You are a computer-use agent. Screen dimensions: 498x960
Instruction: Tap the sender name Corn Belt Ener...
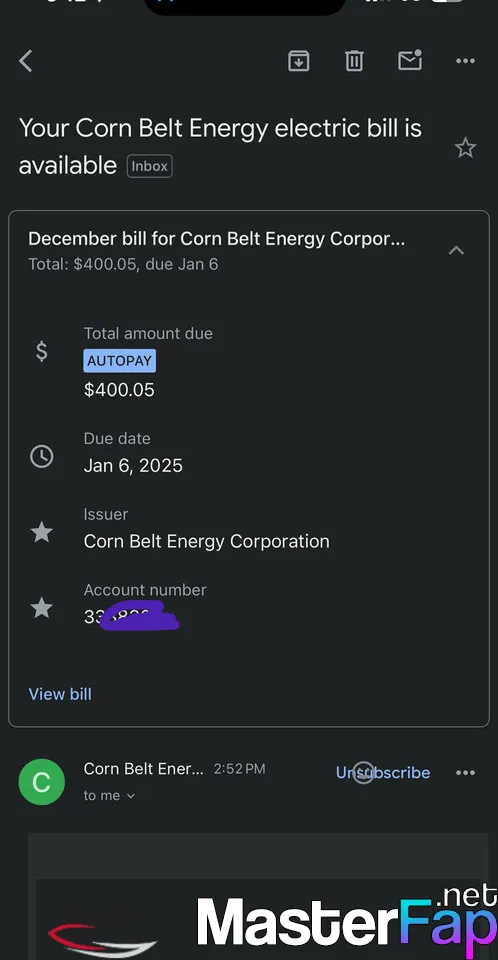[143, 768]
